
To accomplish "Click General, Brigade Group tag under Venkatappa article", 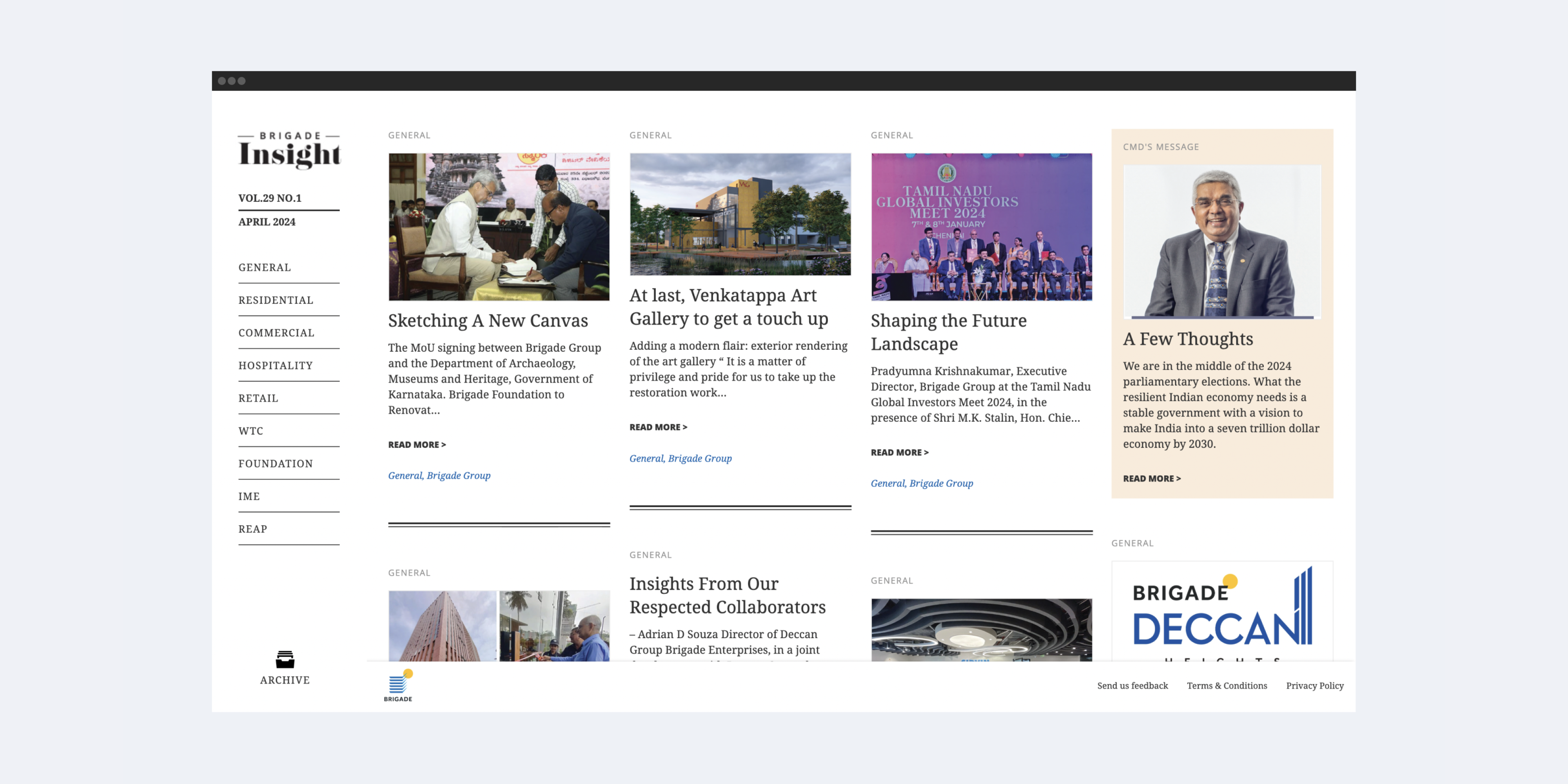I will click(x=681, y=458).
